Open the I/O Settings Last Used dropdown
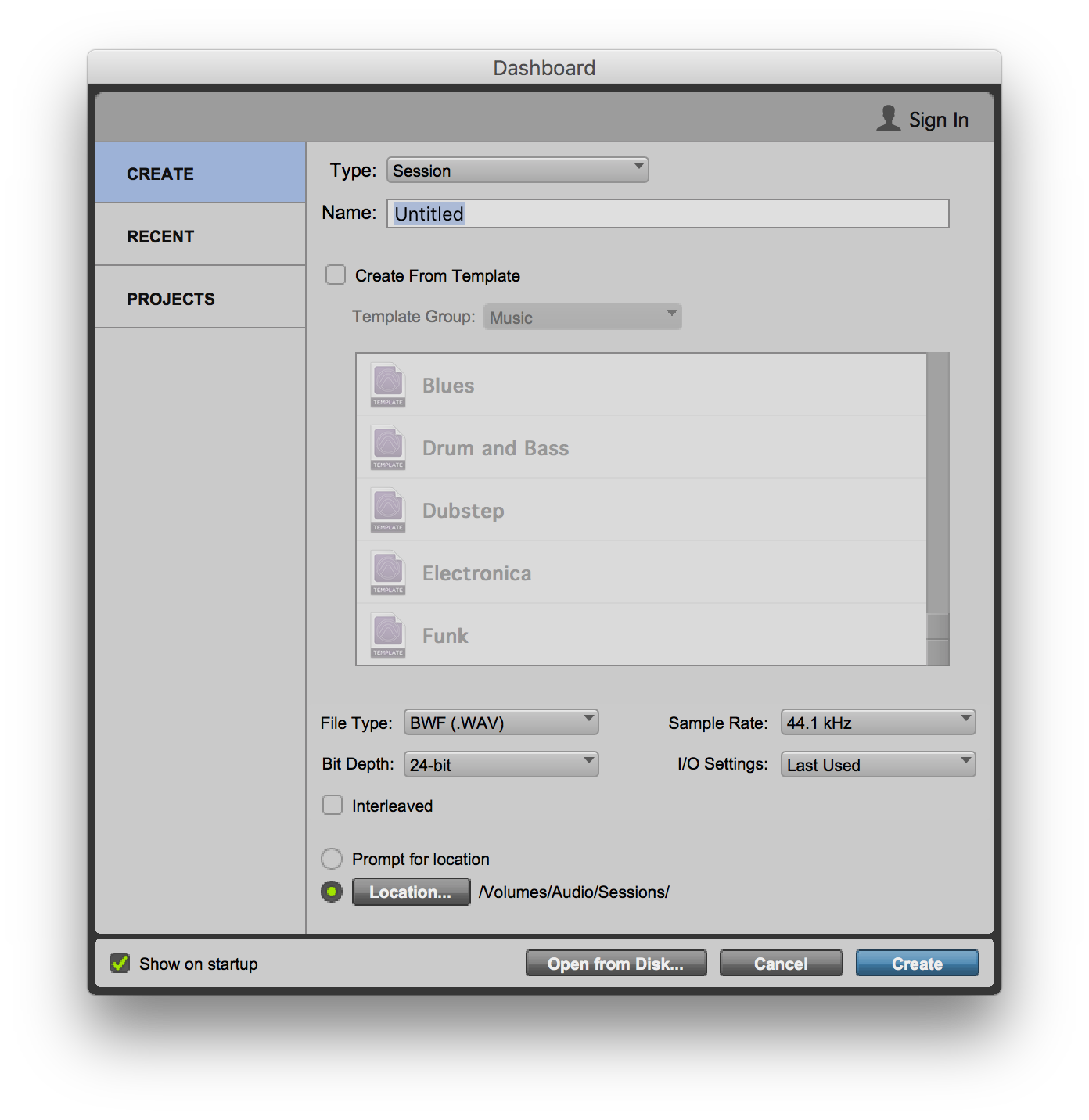This screenshot has height=1120, width=1089. (x=878, y=764)
